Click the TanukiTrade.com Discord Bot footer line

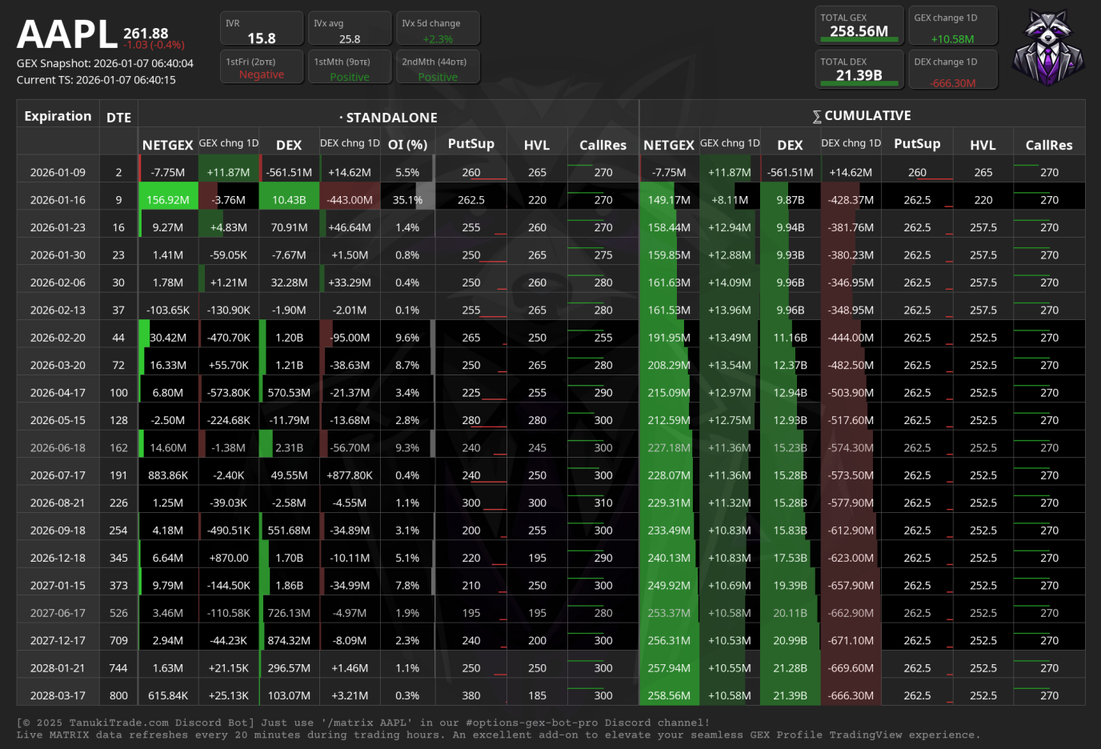pos(363,722)
